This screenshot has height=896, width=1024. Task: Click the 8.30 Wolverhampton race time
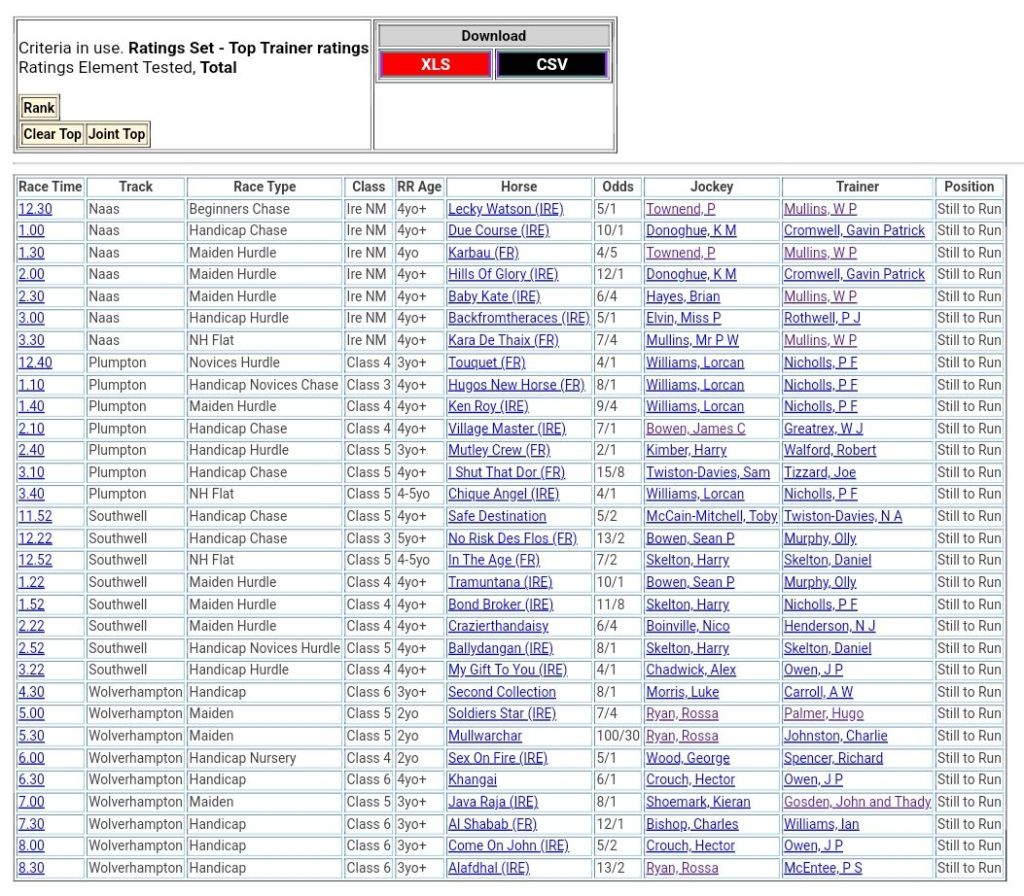[x=31, y=868]
